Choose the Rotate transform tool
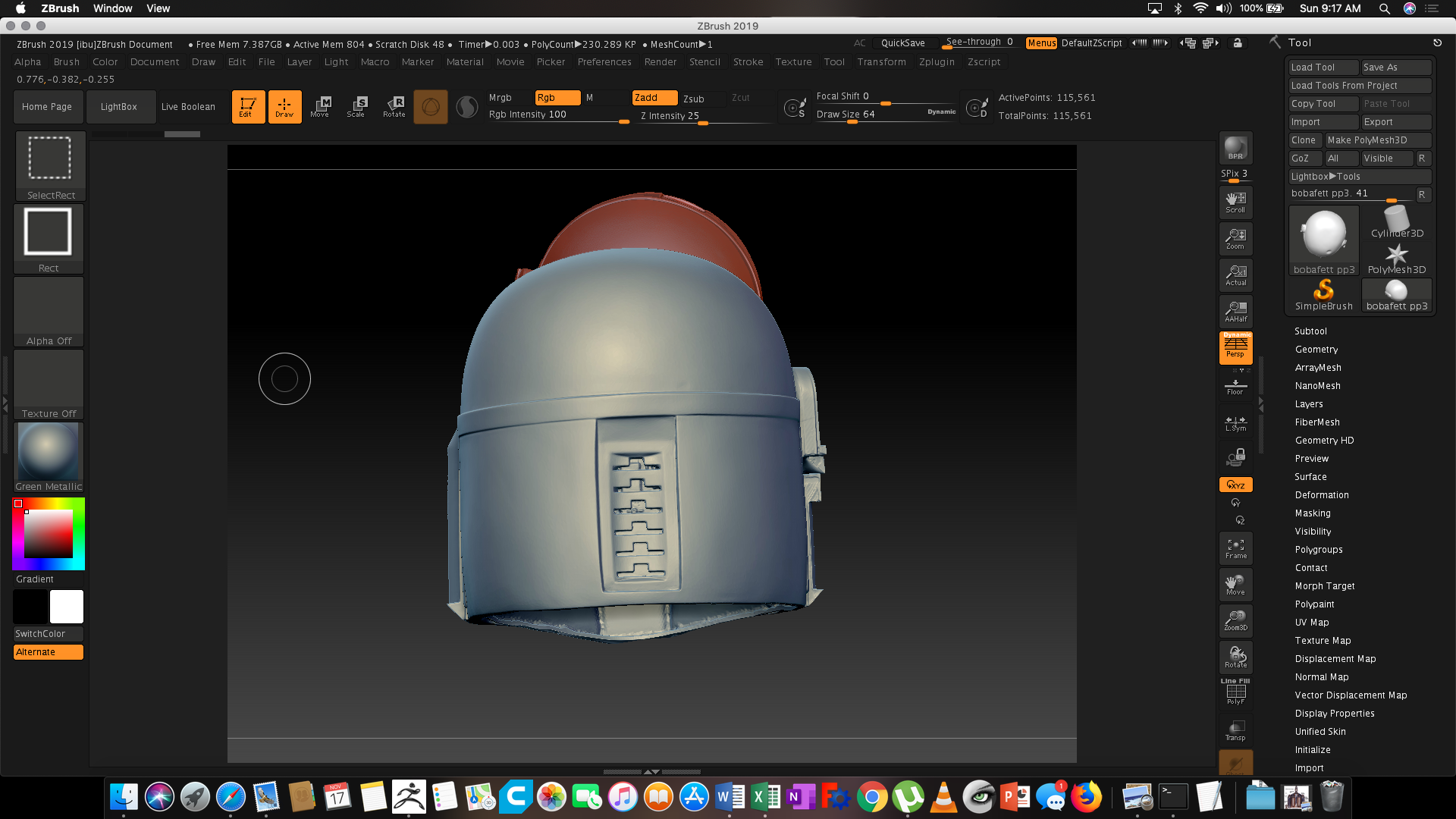This screenshot has height=819, width=1456. click(x=394, y=107)
